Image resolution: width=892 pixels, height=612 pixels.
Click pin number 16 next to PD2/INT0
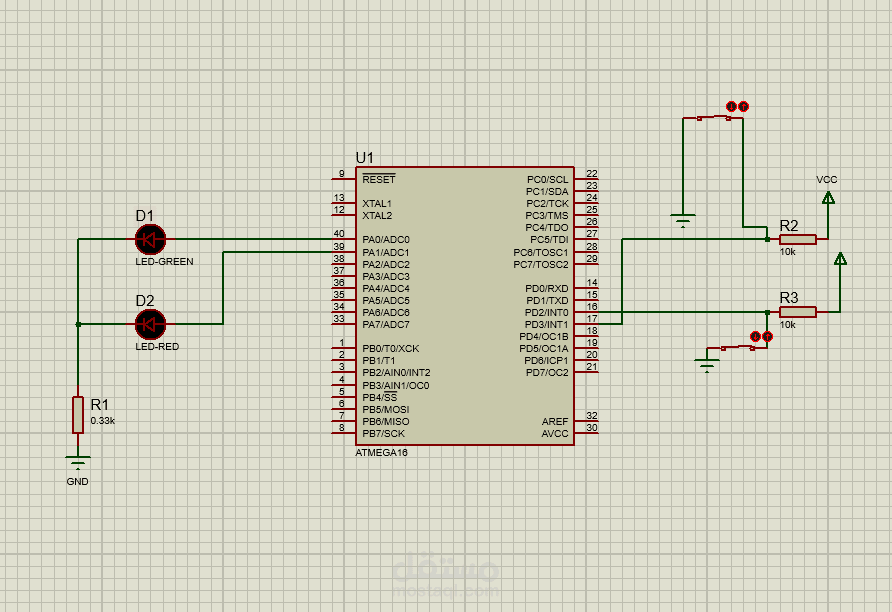tap(592, 307)
